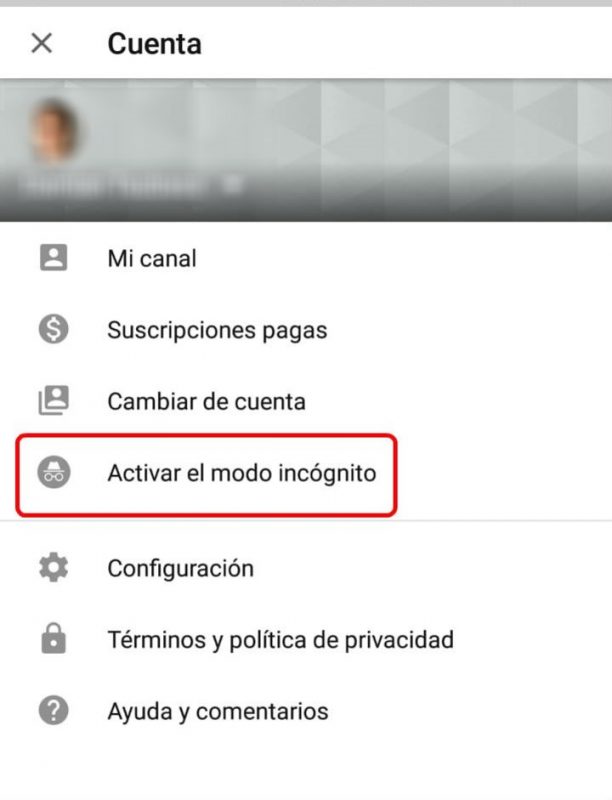
Task: Tap the switch account stacked-profile icon
Action: (54, 401)
